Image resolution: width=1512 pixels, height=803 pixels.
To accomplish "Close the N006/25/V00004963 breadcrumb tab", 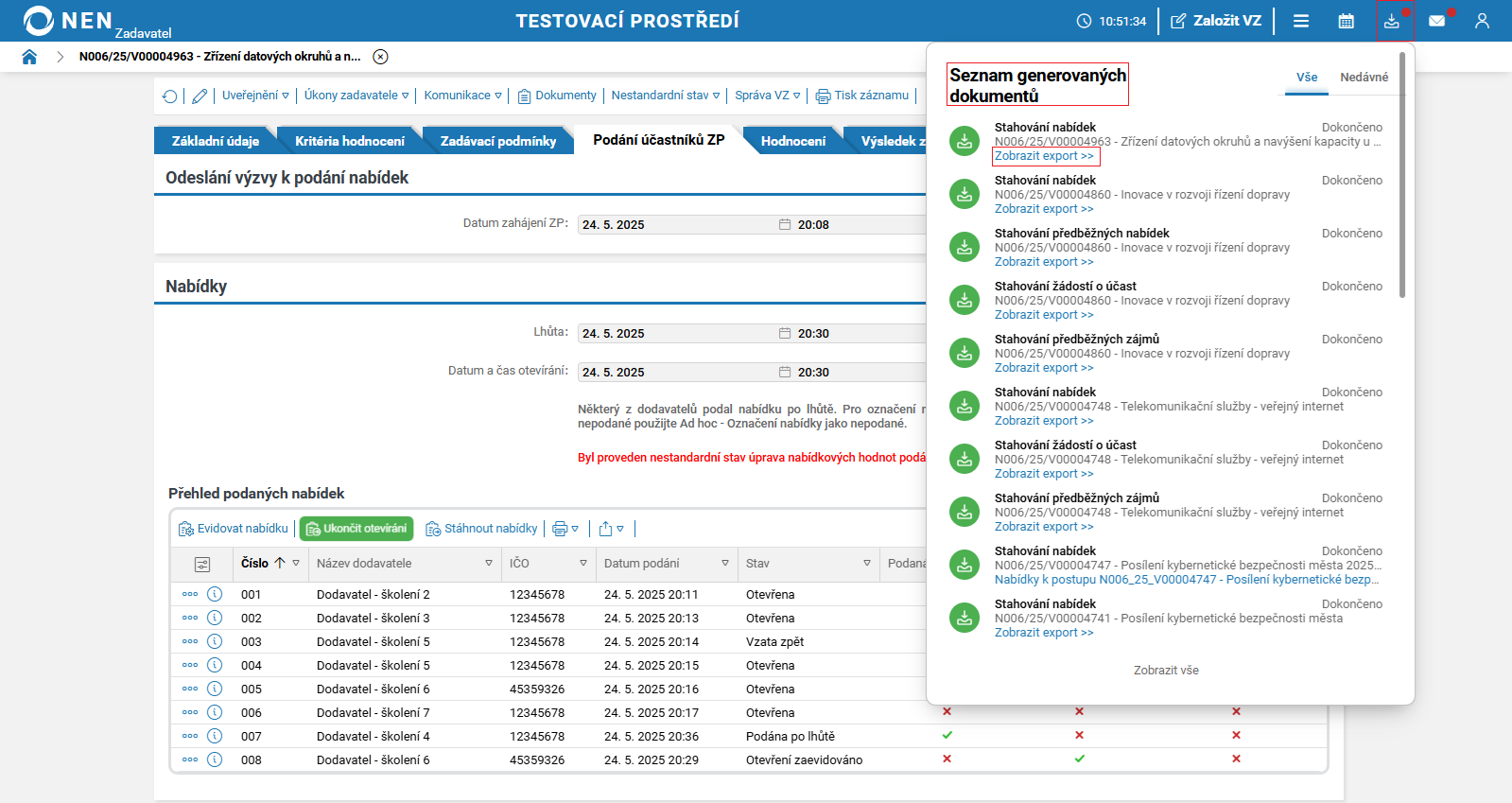I will tap(380, 57).
